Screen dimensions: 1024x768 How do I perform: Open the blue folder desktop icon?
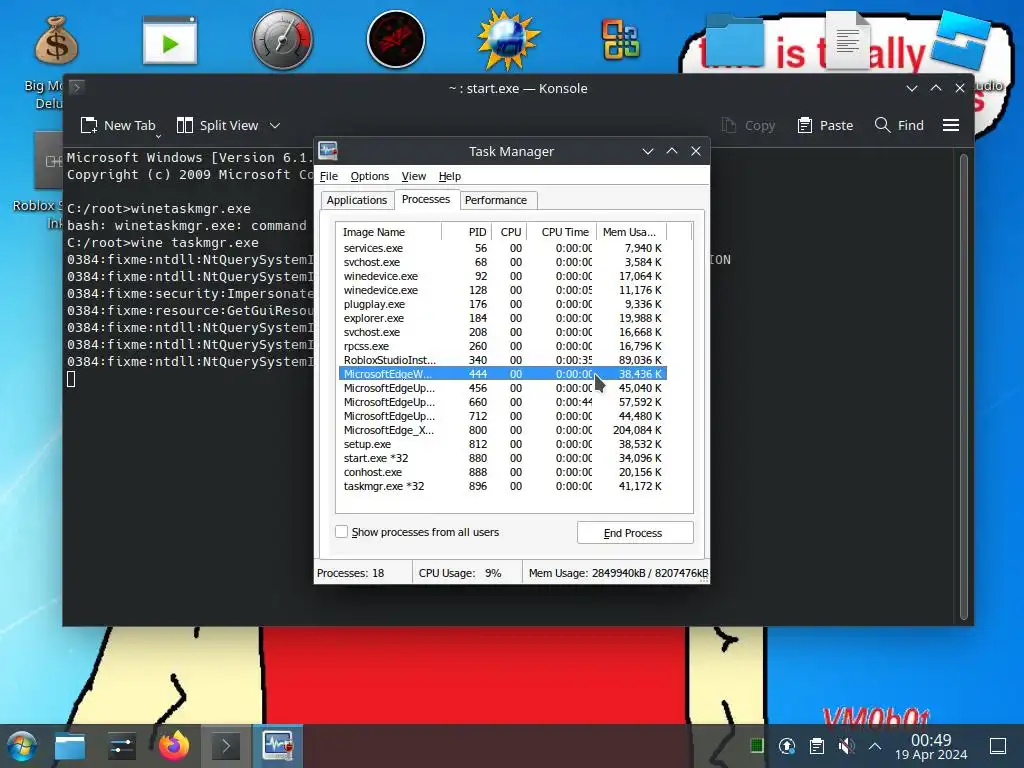(x=735, y=40)
